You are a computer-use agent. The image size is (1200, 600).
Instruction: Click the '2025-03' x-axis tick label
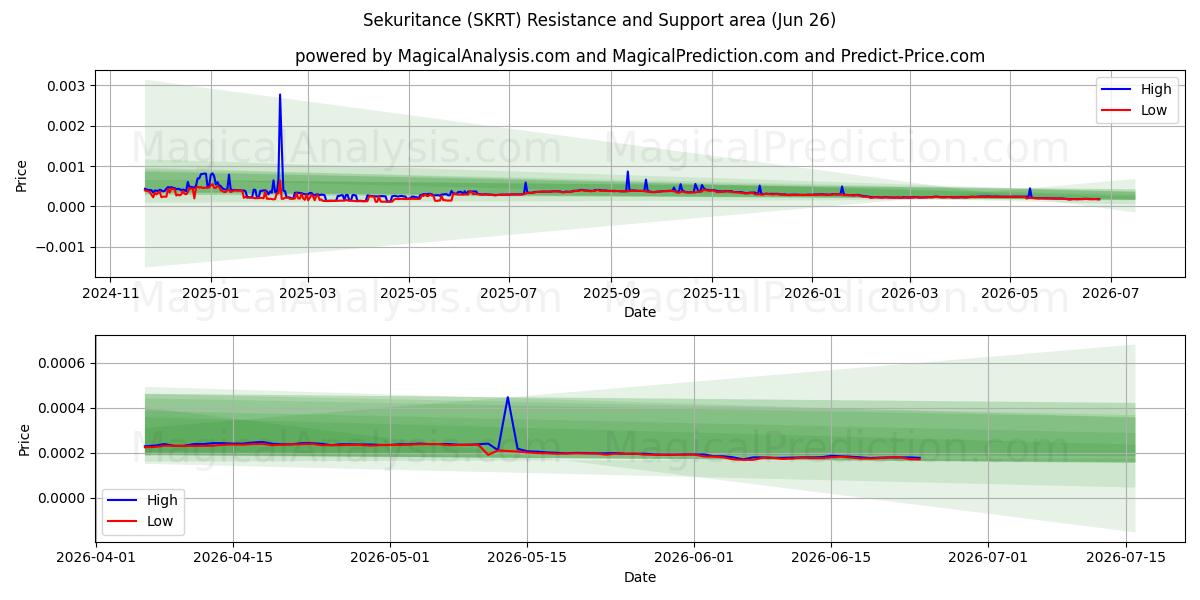pos(308,293)
